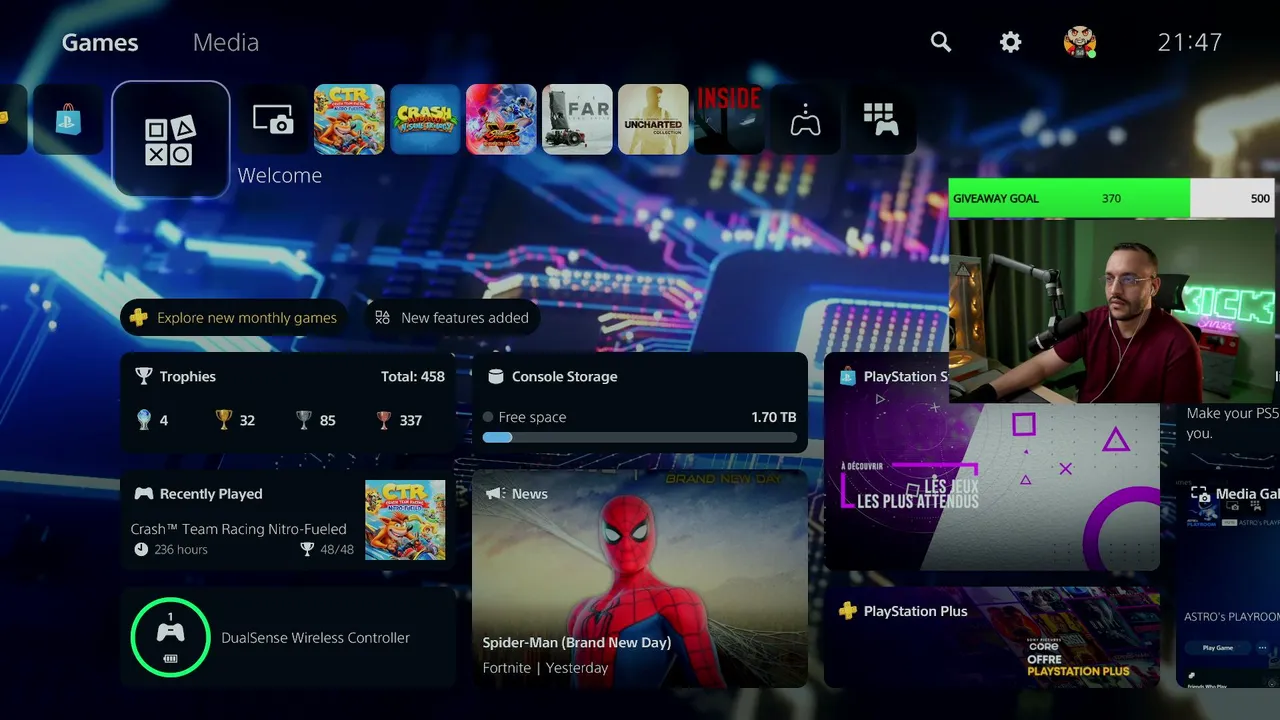Launch CTR game icon in the game row
Viewport: 1280px width, 720px height.
[349, 120]
